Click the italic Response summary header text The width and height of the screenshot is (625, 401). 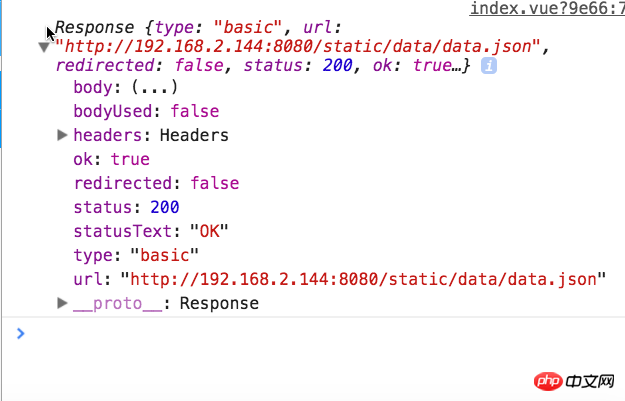point(90,27)
